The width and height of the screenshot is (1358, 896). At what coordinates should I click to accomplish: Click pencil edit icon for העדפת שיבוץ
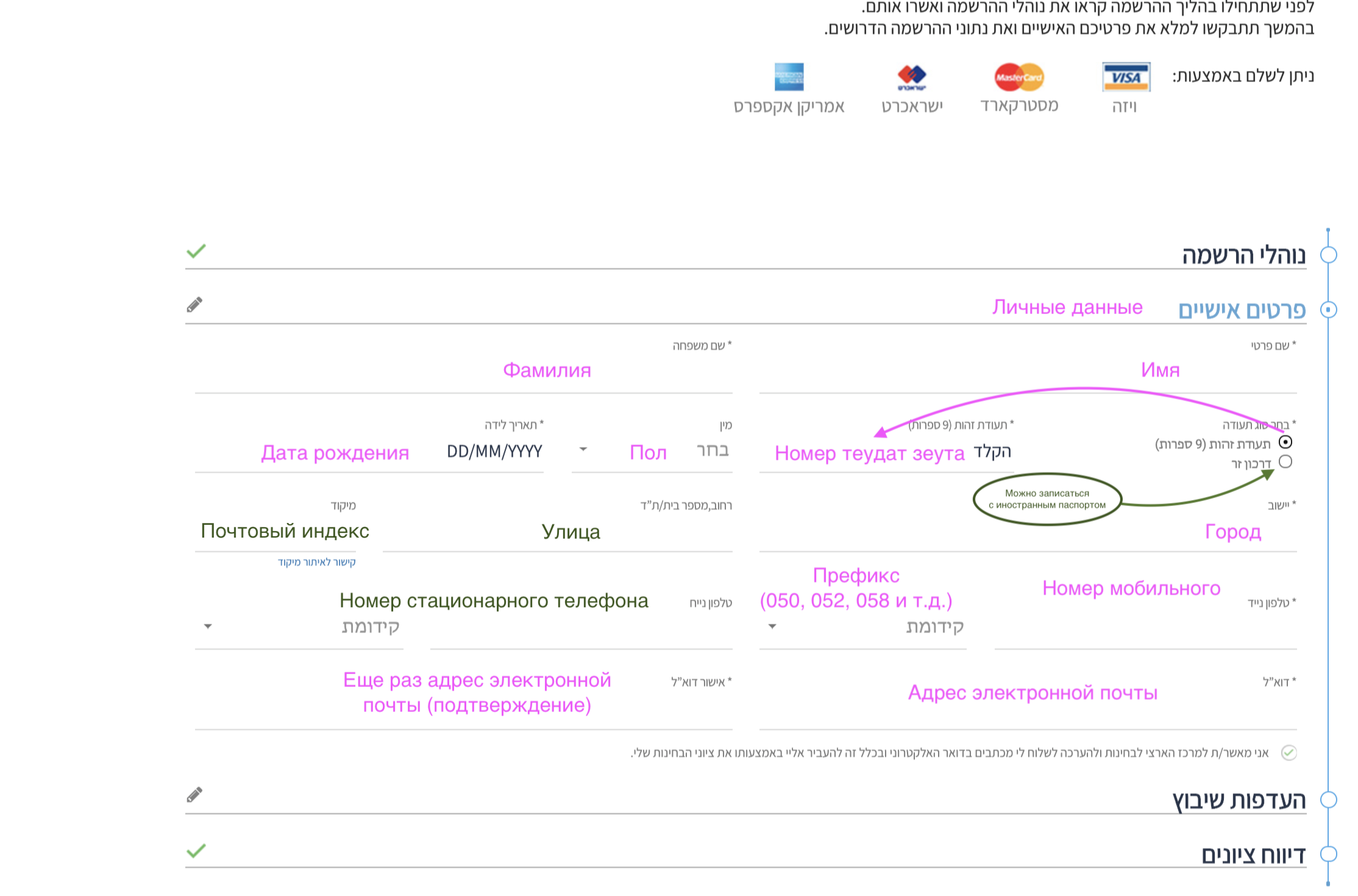coord(194,795)
